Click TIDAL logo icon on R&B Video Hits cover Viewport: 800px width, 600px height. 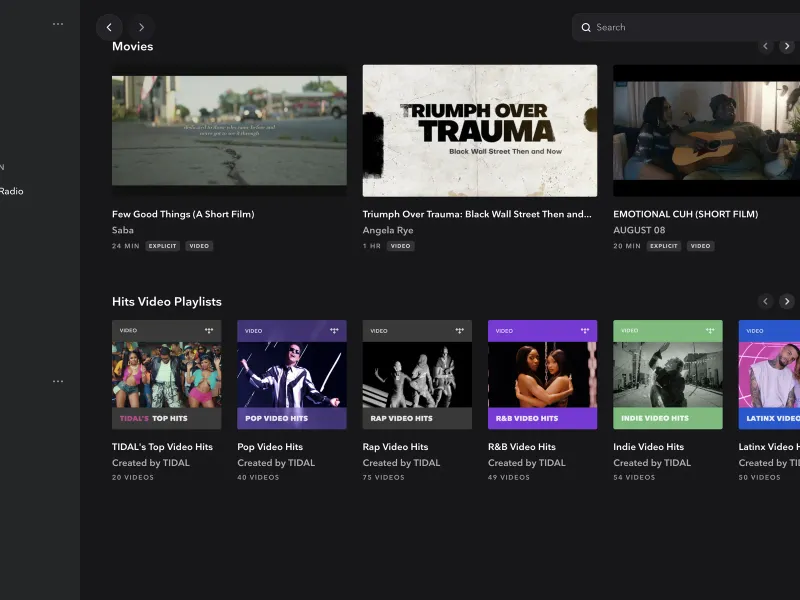coord(585,331)
